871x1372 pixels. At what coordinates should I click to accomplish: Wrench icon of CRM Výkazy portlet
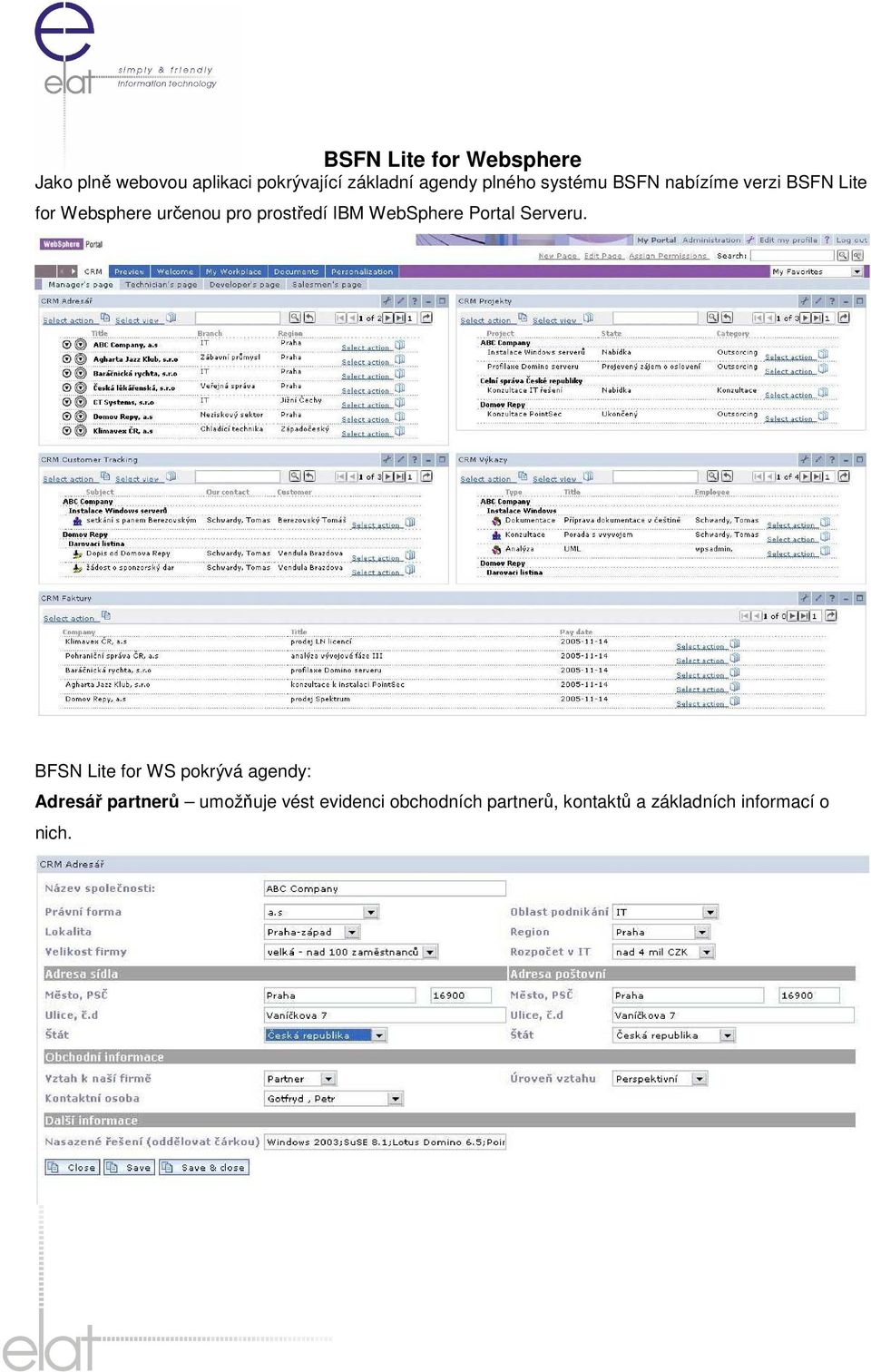[x=805, y=459]
